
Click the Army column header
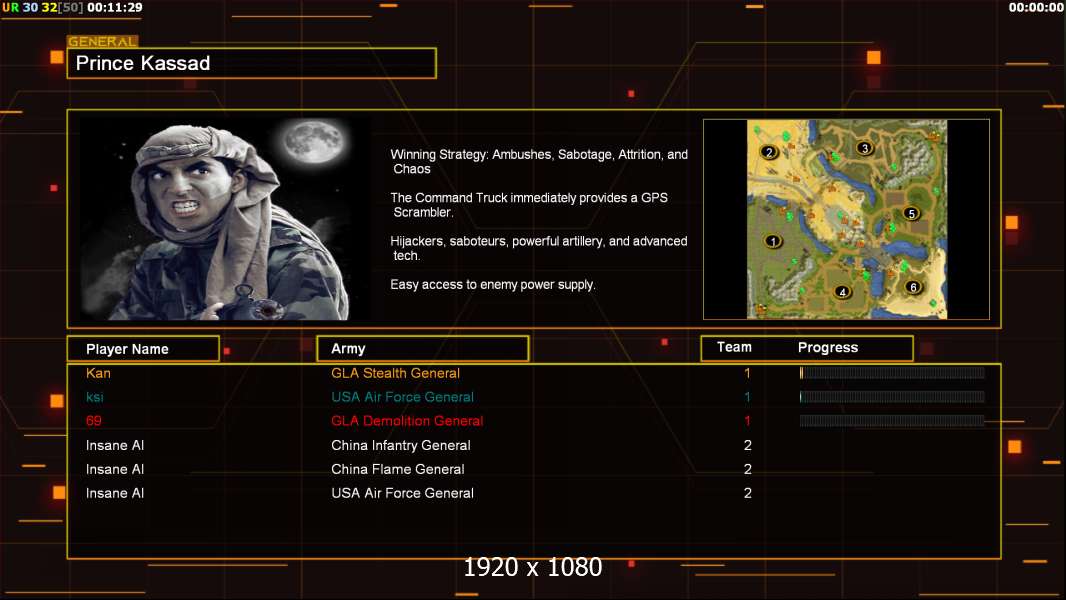[x=423, y=349]
